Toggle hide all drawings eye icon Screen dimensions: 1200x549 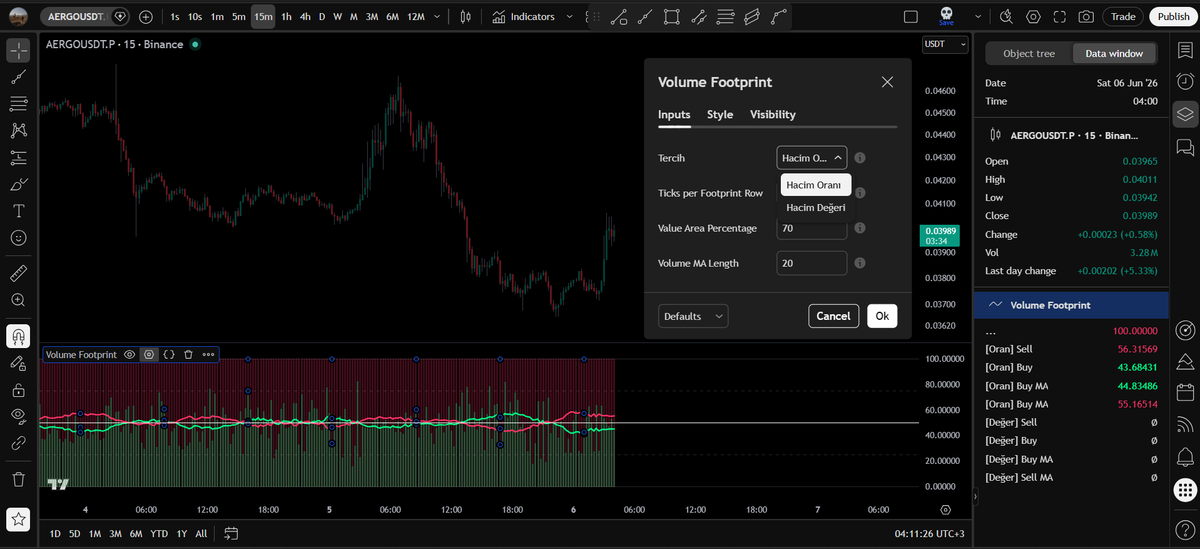[x=18, y=415]
